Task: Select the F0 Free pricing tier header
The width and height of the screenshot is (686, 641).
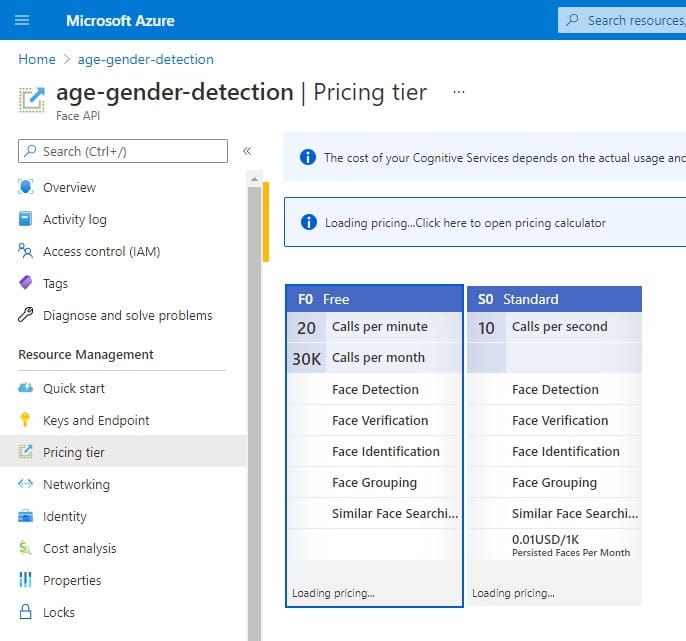Action: point(374,299)
